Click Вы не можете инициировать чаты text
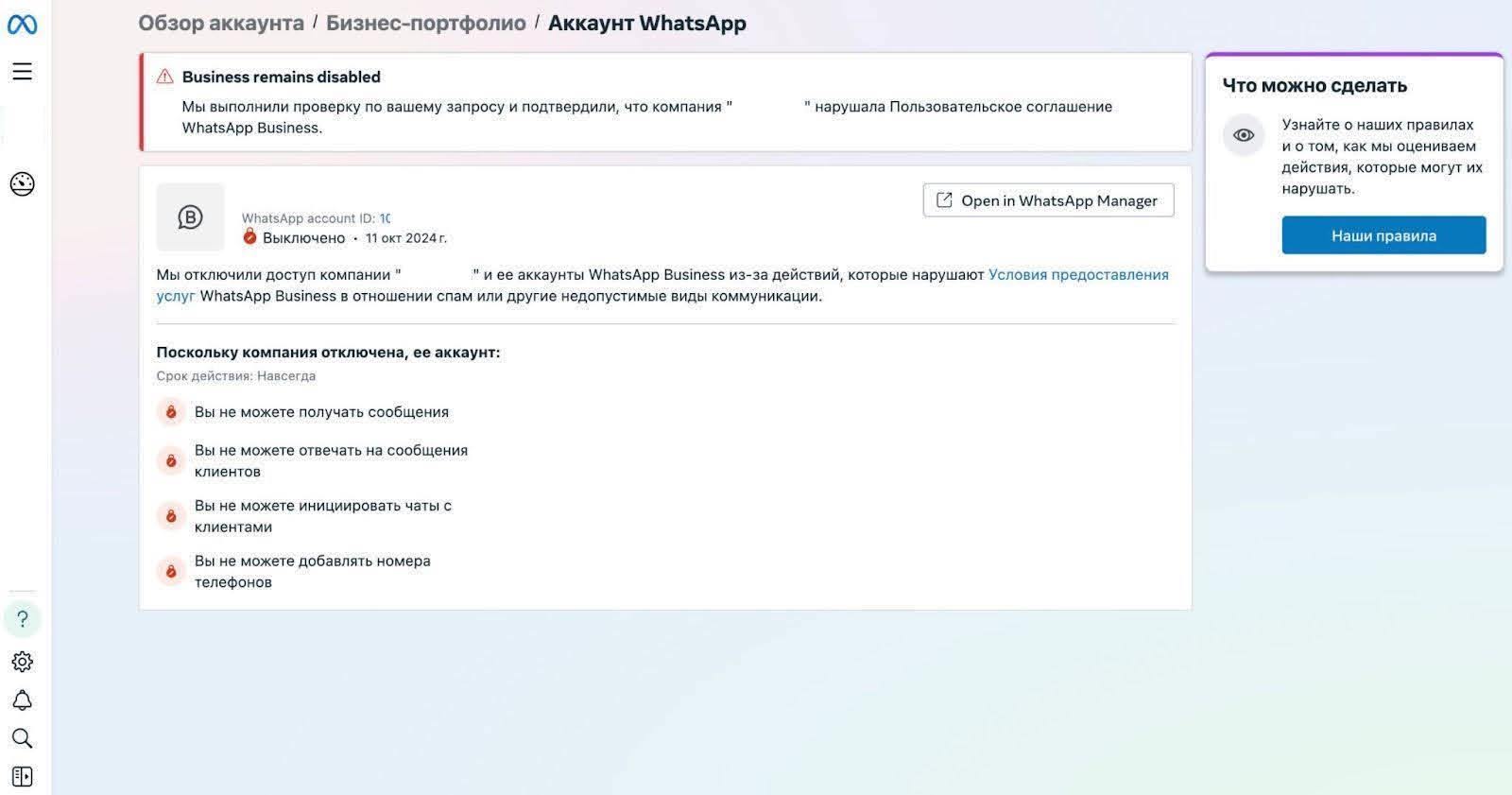 click(322, 516)
